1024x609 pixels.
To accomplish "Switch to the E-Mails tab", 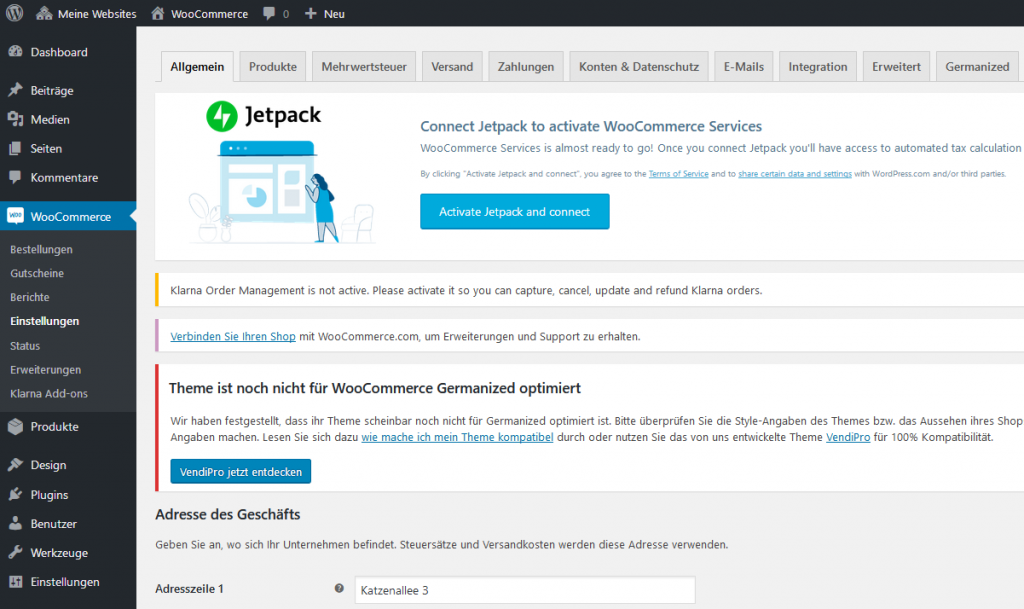I will (743, 67).
